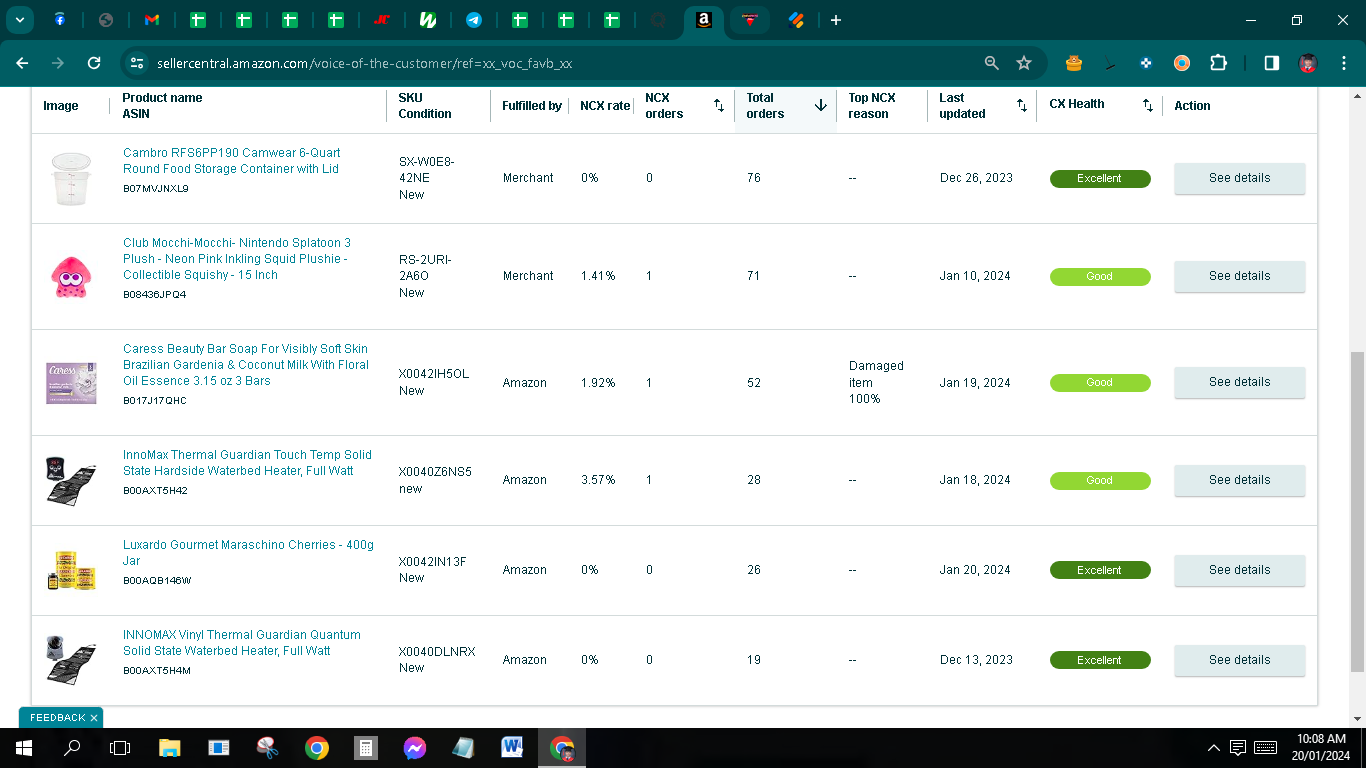See details for the Cambro container row
Viewport: 1366px width, 768px height.
tap(1239, 178)
